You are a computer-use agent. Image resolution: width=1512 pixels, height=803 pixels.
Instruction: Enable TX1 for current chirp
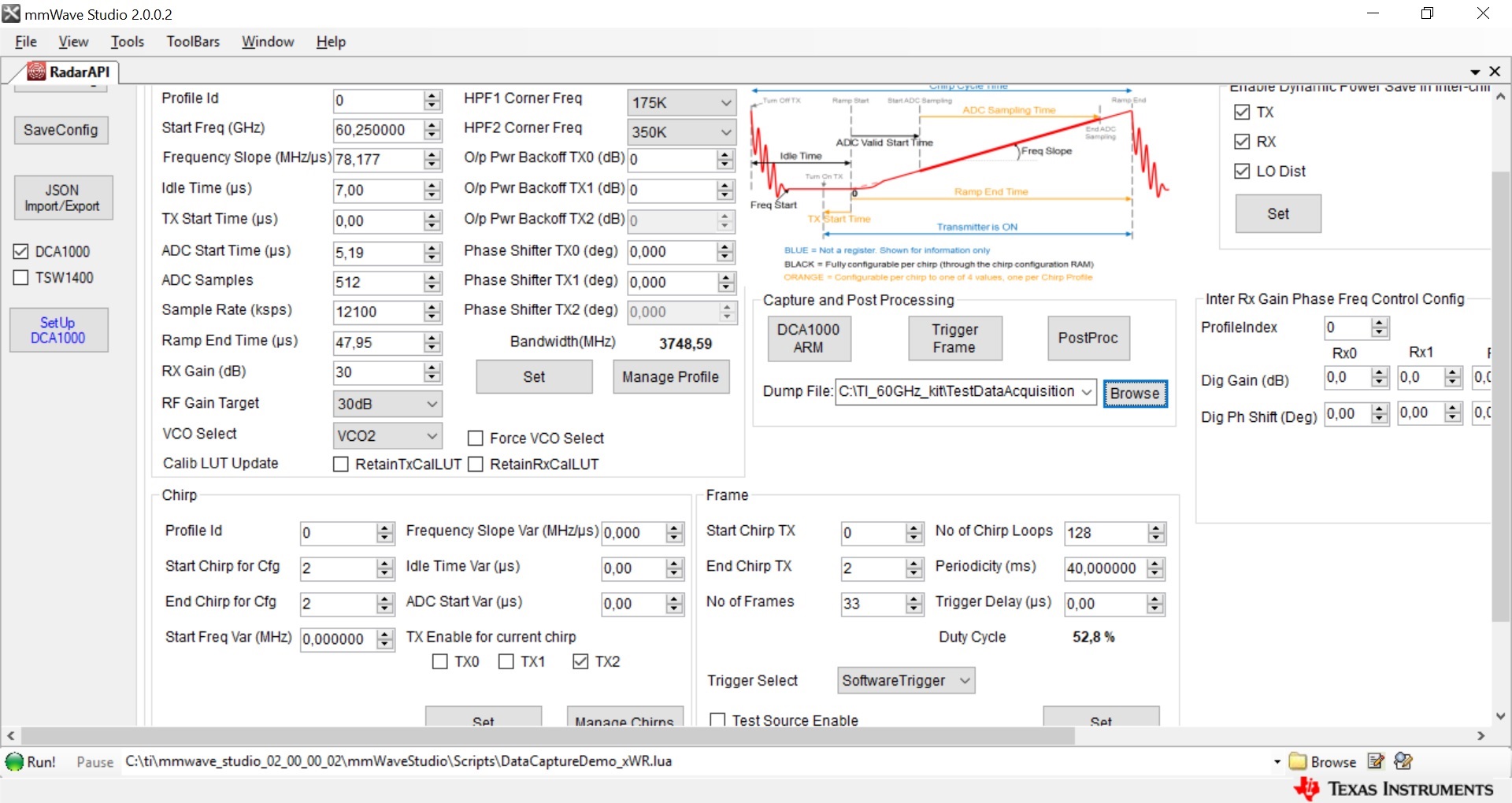pyautogui.click(x=506, y=662)
